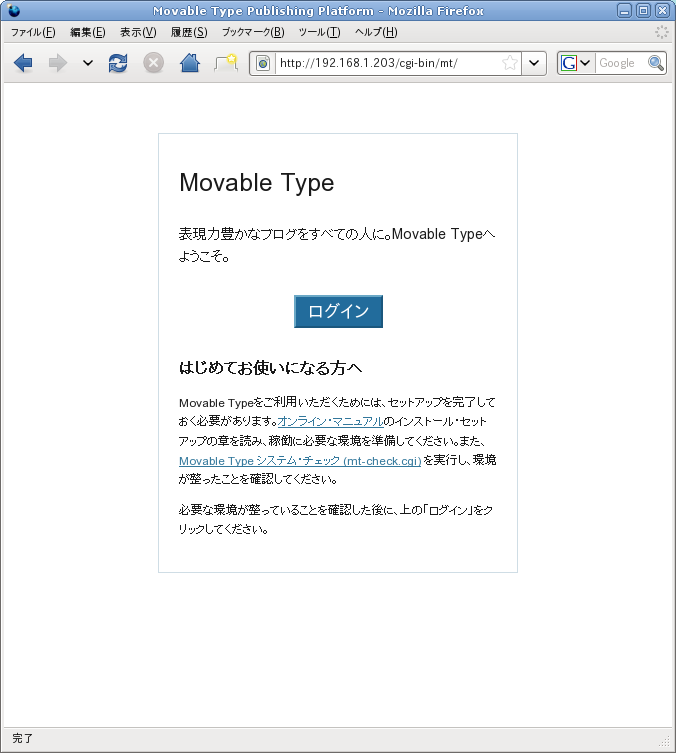The image size is (676, 753).
Task: Open the Movable Type システム・チェック (mt-check.cgi) link
Action: (300, 461)
